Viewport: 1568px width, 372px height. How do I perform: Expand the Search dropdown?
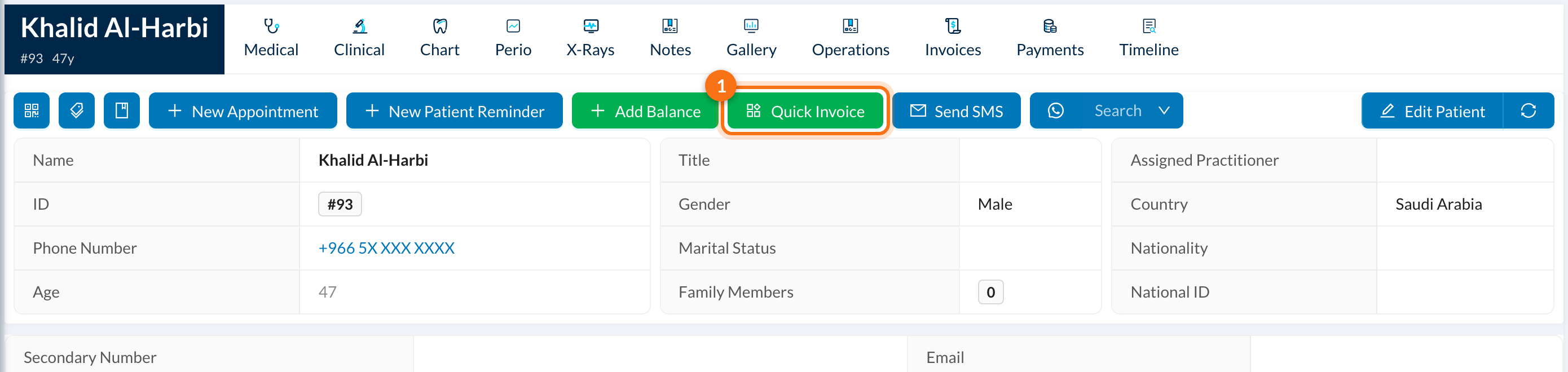click(x=1132, y=110)
